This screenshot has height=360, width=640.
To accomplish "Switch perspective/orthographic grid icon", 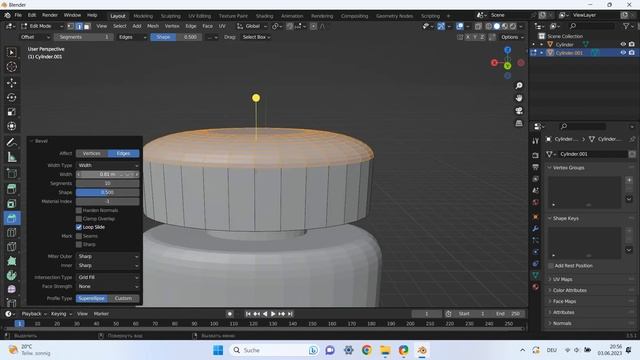I will [519, 123].
